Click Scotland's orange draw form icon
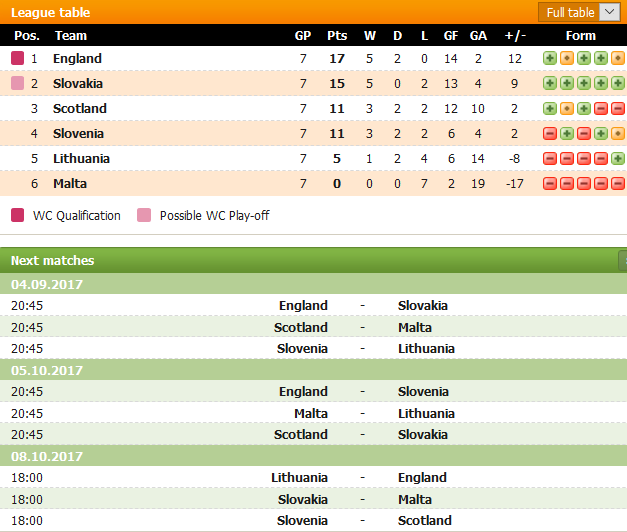627x532 pixels. 567,108
